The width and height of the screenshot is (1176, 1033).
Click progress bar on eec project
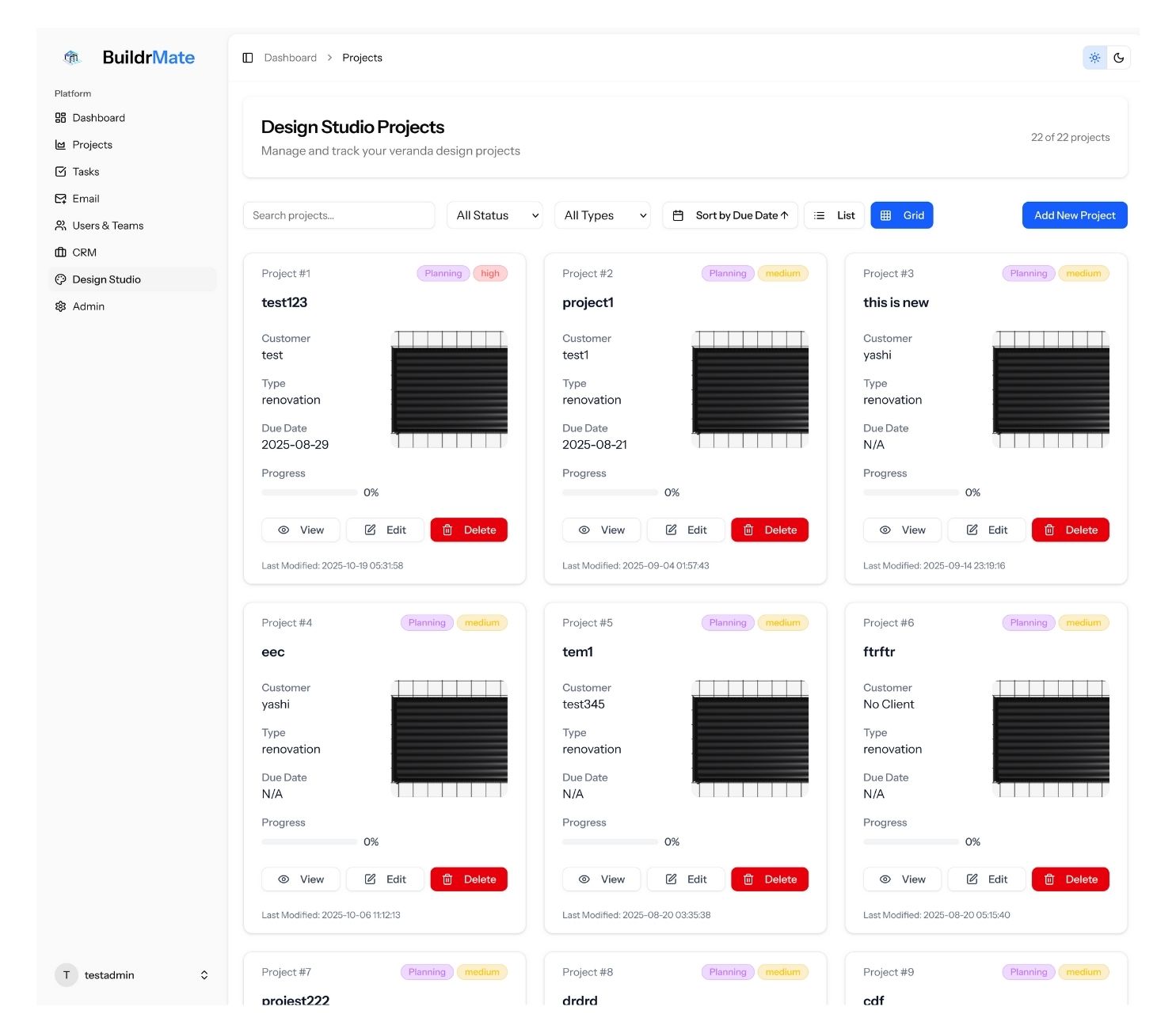(x=310, y=841)
